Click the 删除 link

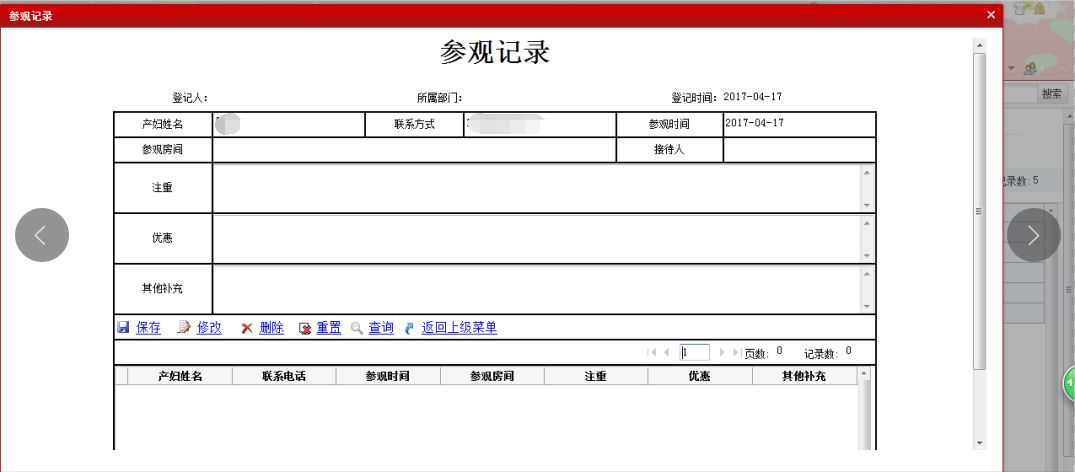(271, 328)
